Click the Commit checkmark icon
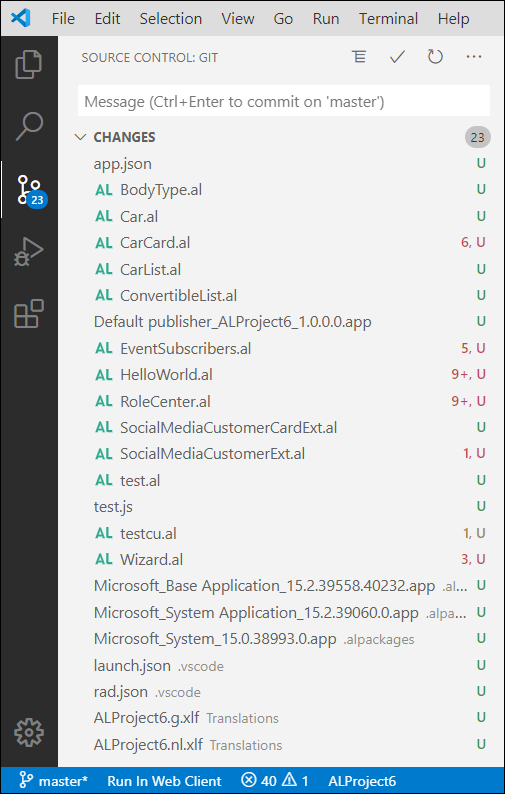Screen dimensions: 505x794 (x=397, y=57)
